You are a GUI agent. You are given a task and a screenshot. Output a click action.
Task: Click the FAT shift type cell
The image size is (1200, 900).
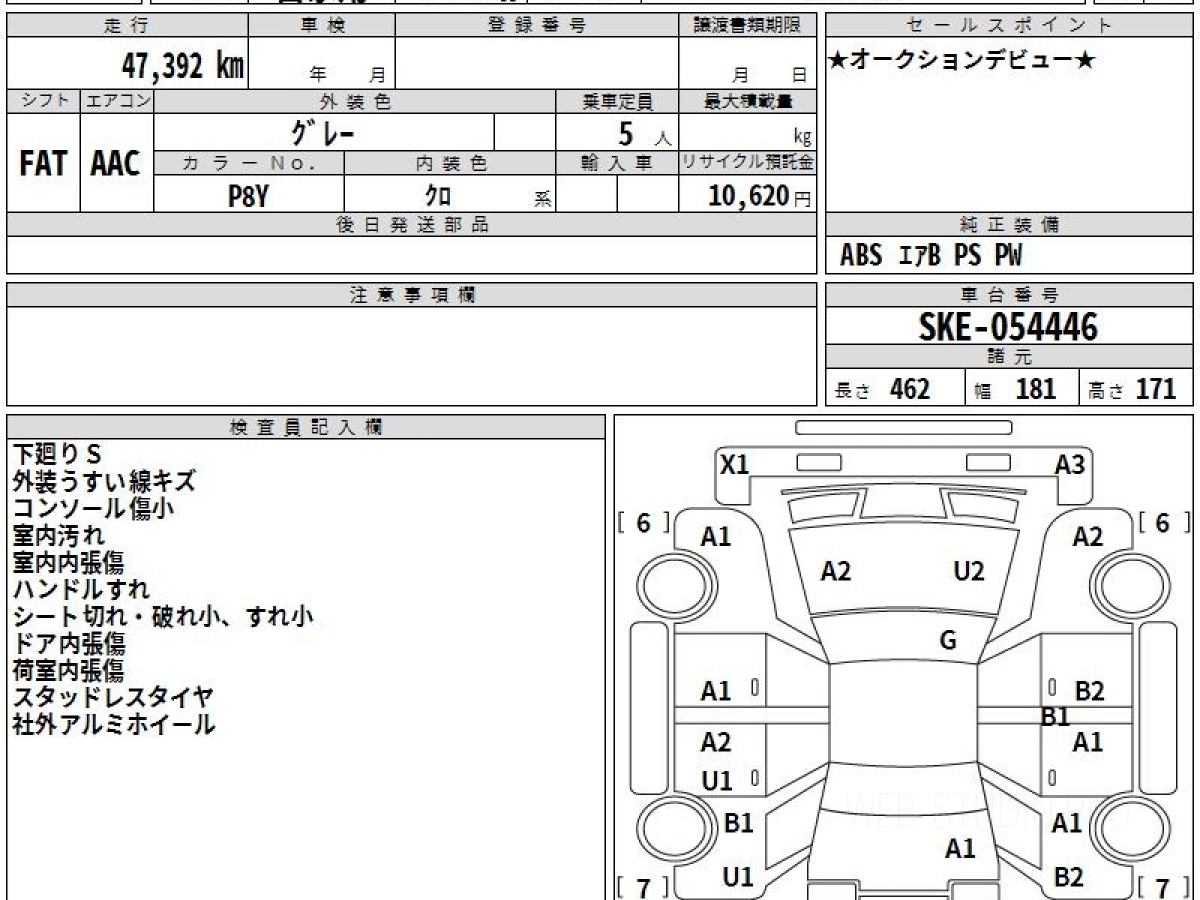tap(43, 163)
